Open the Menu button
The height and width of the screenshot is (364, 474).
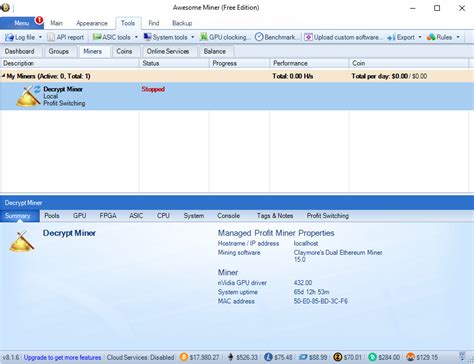[x=22, y=23]
